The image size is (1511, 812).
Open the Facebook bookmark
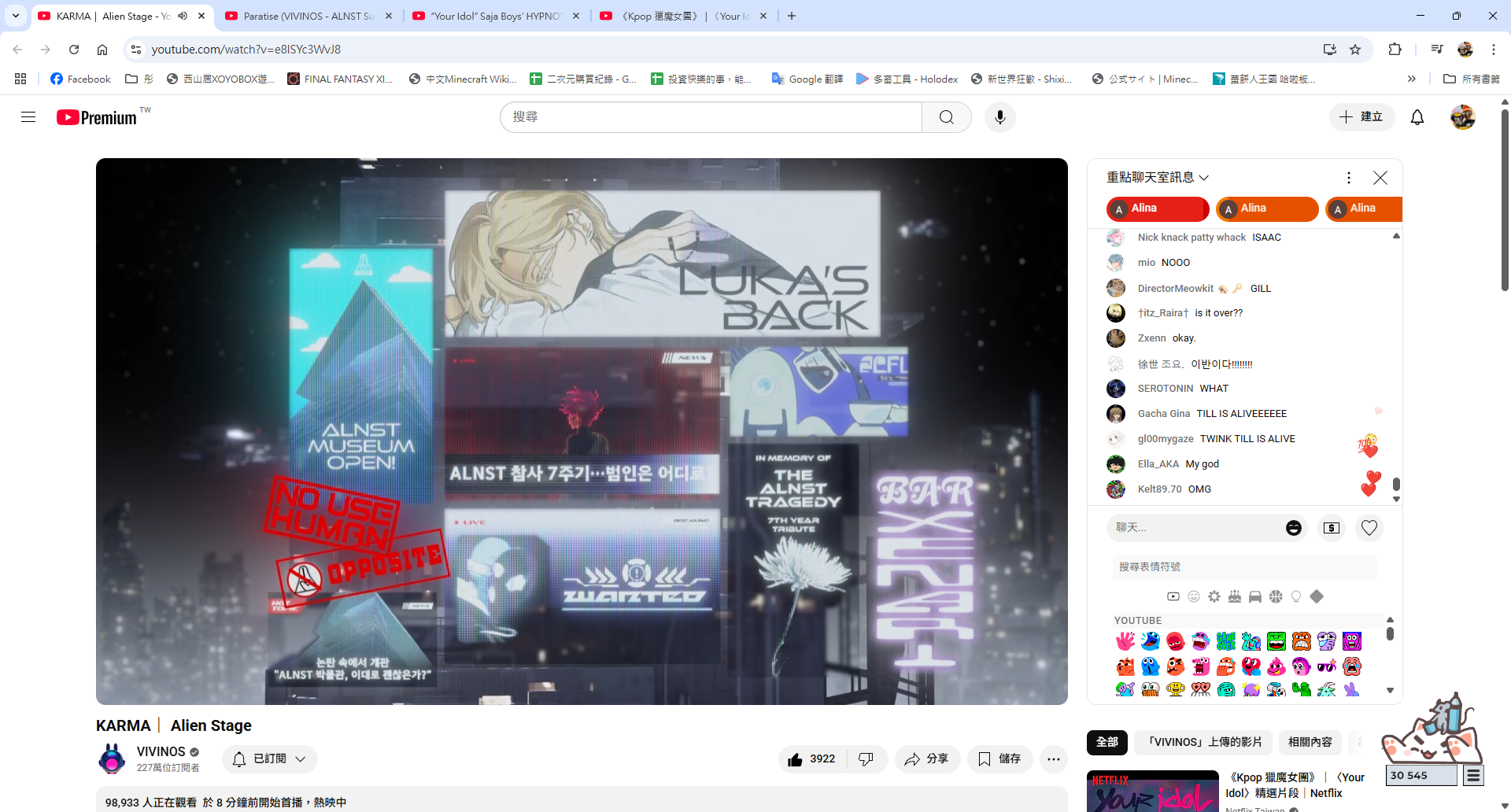click(80, 79)
